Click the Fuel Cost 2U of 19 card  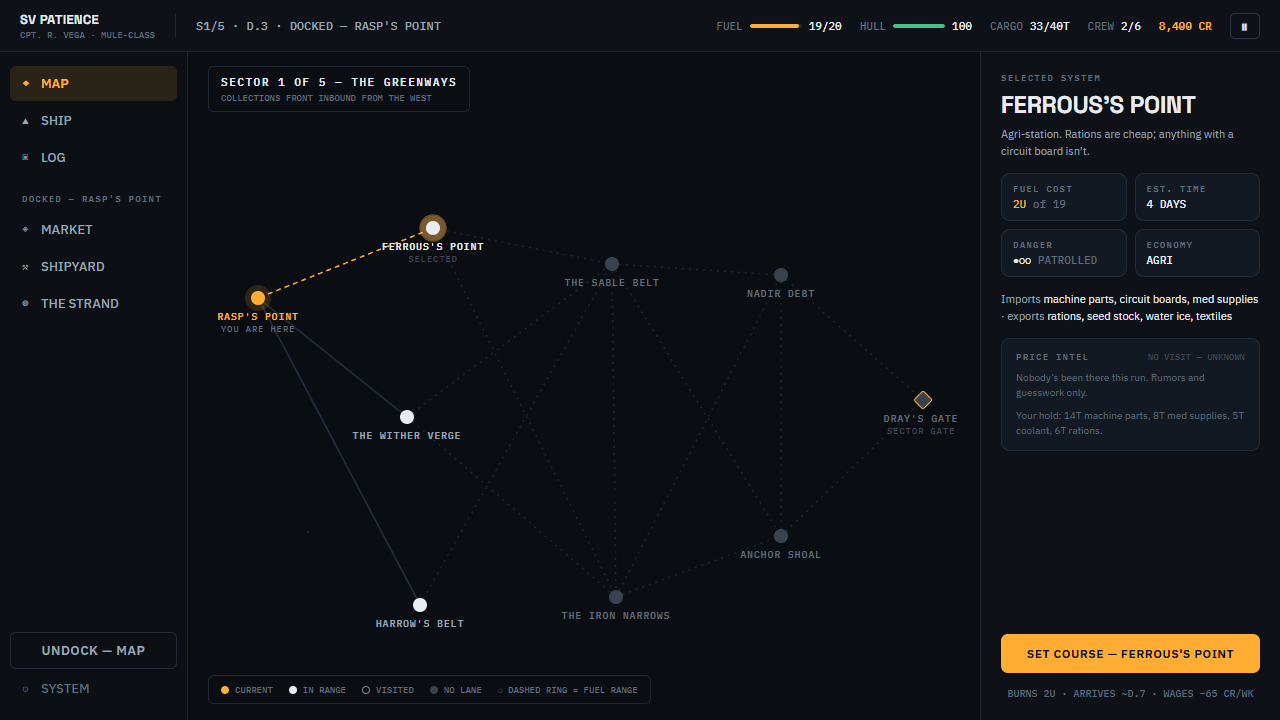click(x=1064, y=197)
